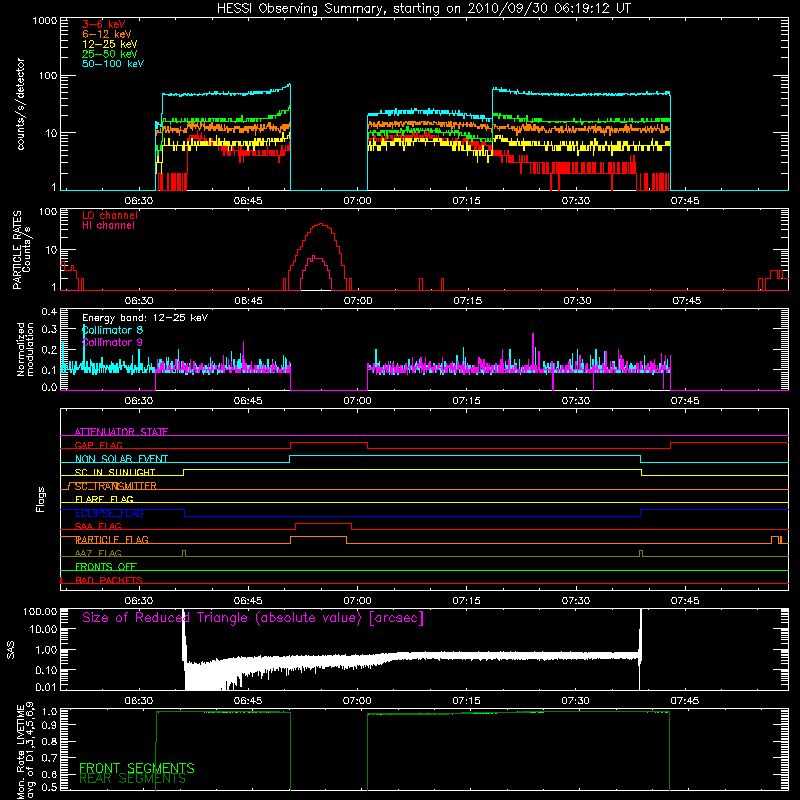
Task: Click the 100.00 tick on SAS axis
Action: tap(40, 612)
